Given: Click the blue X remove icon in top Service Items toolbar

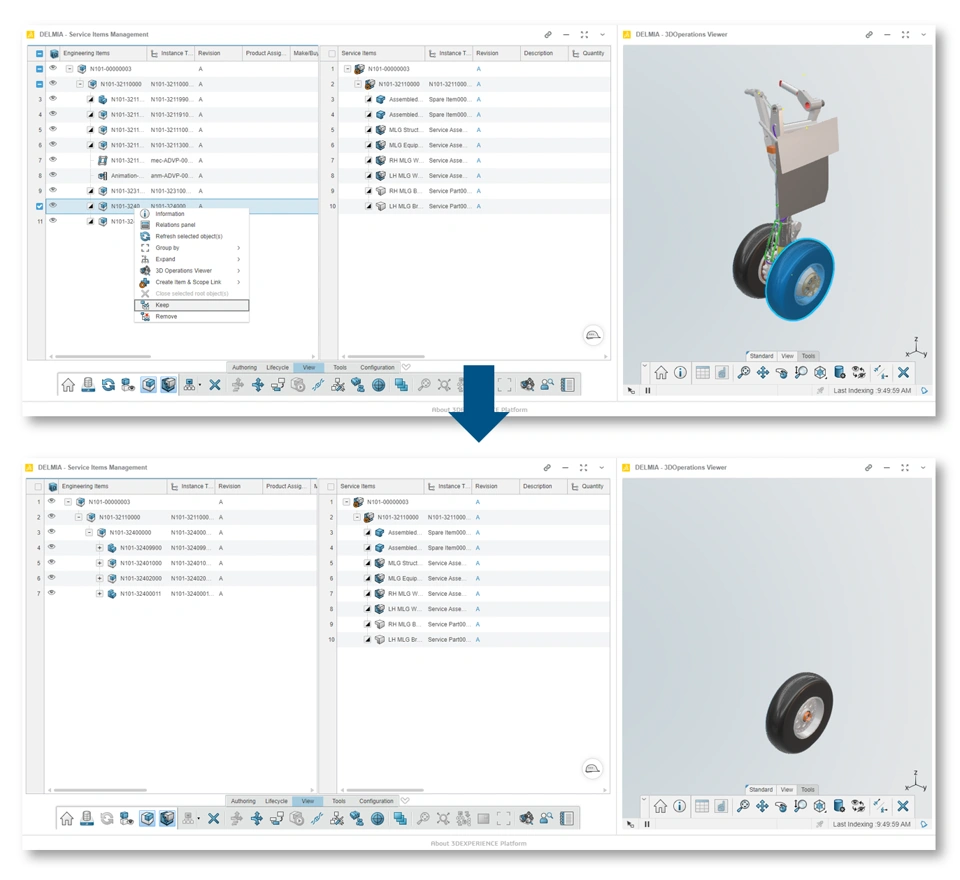Looking at the screenshot, I should click(x=214, y=385).
